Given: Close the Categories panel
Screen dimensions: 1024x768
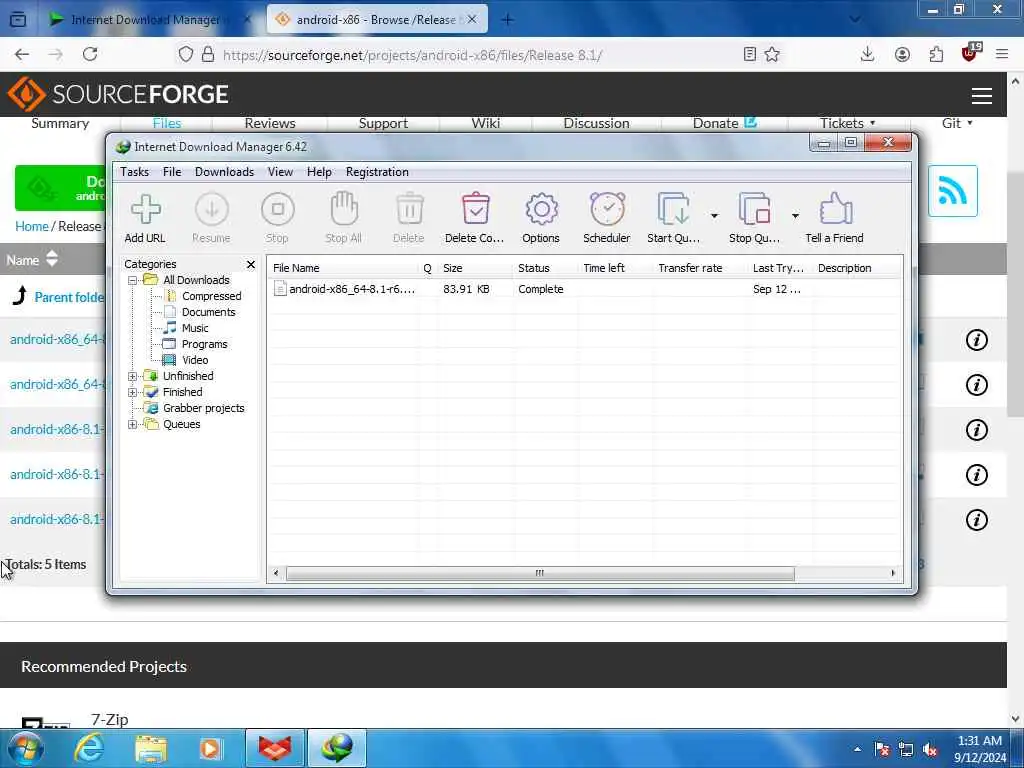Looking at the screenshot, I should click(251, 264).
